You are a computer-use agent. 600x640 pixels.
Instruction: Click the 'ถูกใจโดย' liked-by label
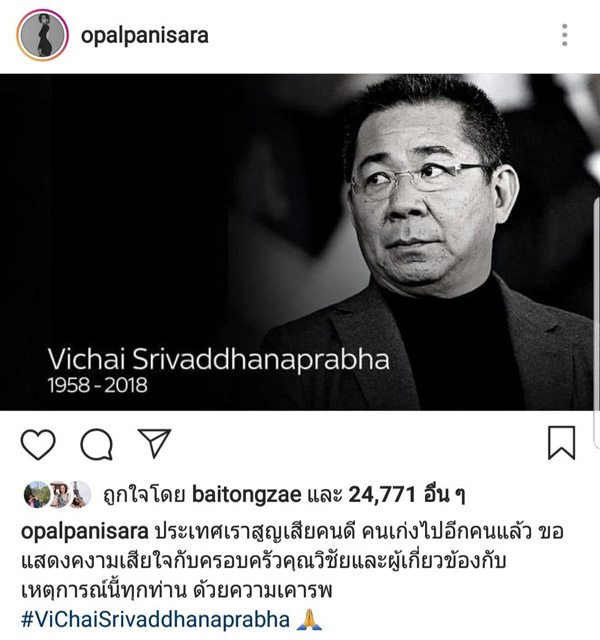click(x=144, y=495)
